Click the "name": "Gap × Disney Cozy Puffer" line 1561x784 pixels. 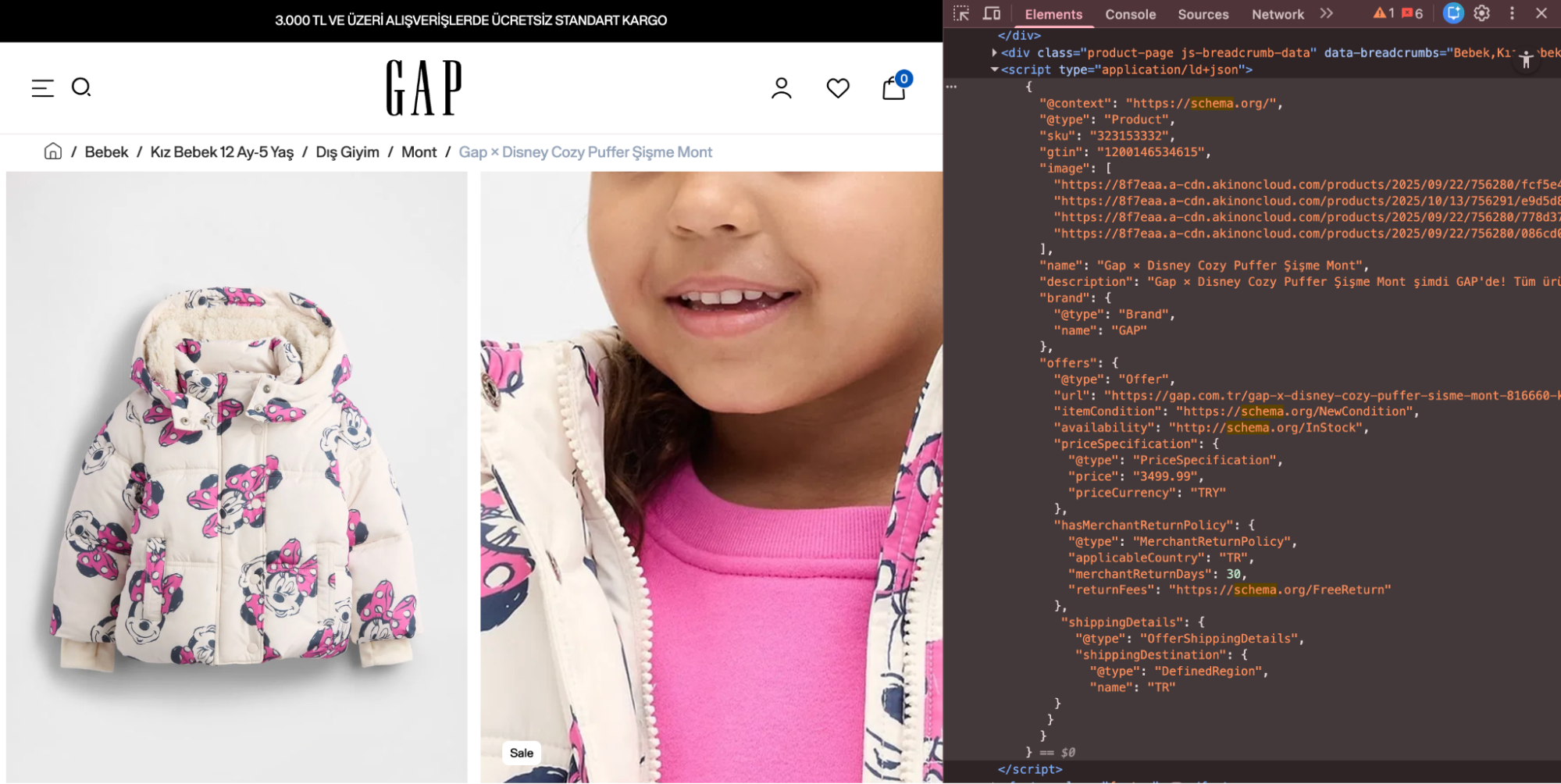[x=1203, y=265]
